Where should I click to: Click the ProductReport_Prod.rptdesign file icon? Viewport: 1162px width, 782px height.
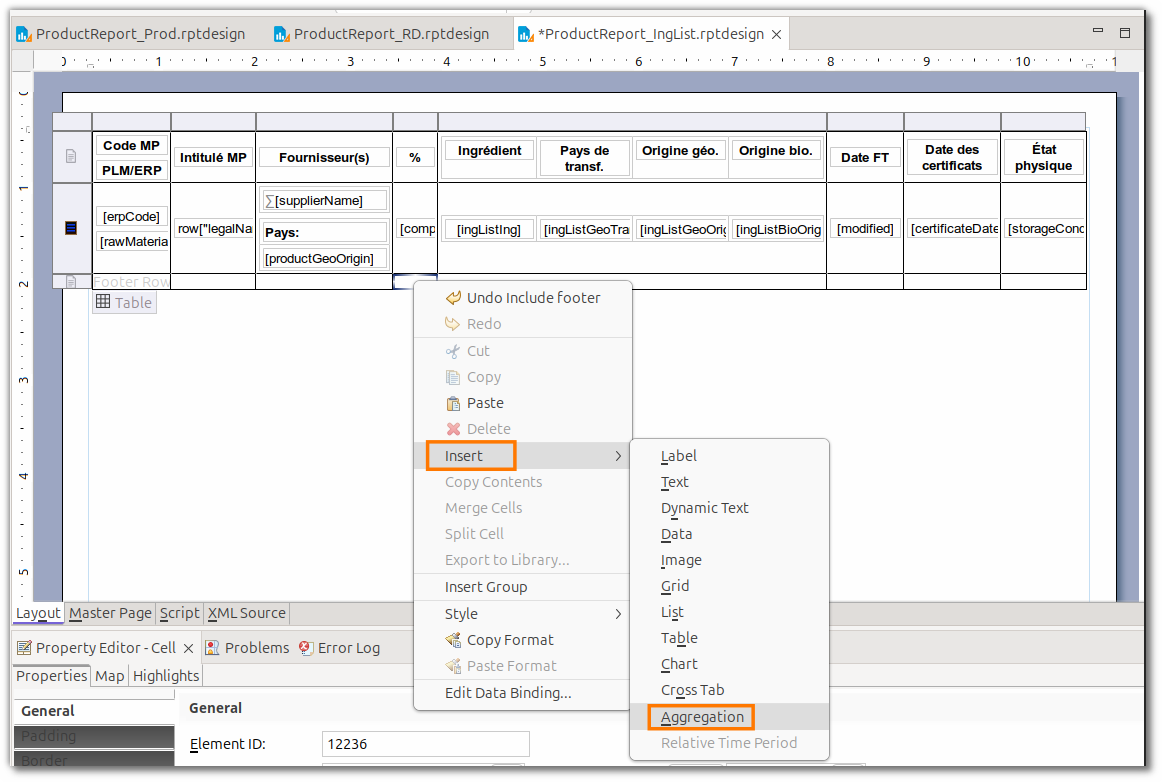[x=24, y=34]
